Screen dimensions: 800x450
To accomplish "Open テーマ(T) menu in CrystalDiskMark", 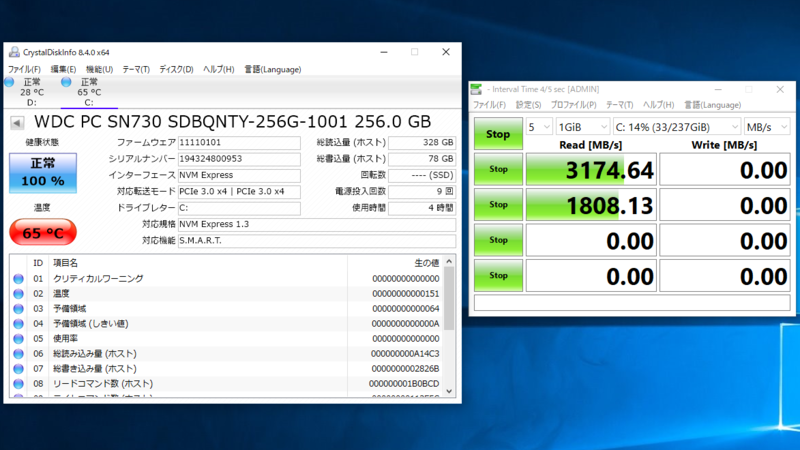I will [619, 105].
